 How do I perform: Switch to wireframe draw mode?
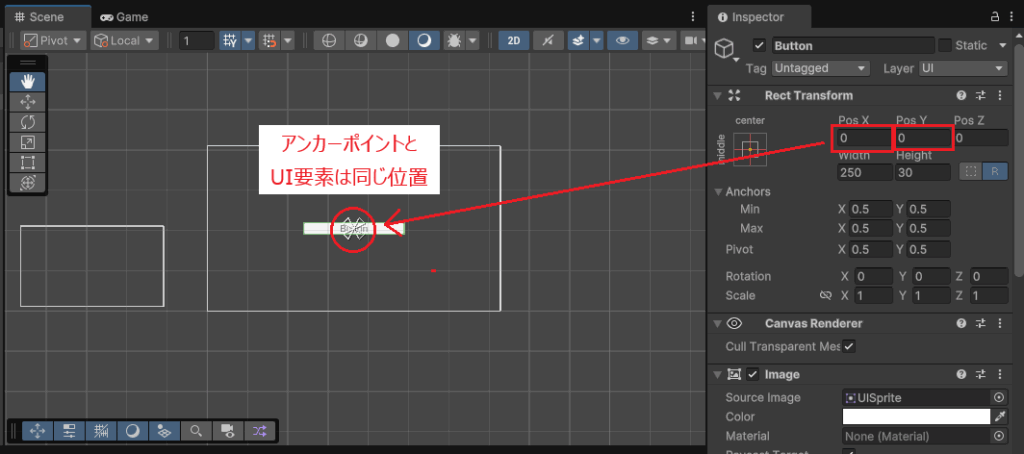pyautogui.click(x=329, y=41)
